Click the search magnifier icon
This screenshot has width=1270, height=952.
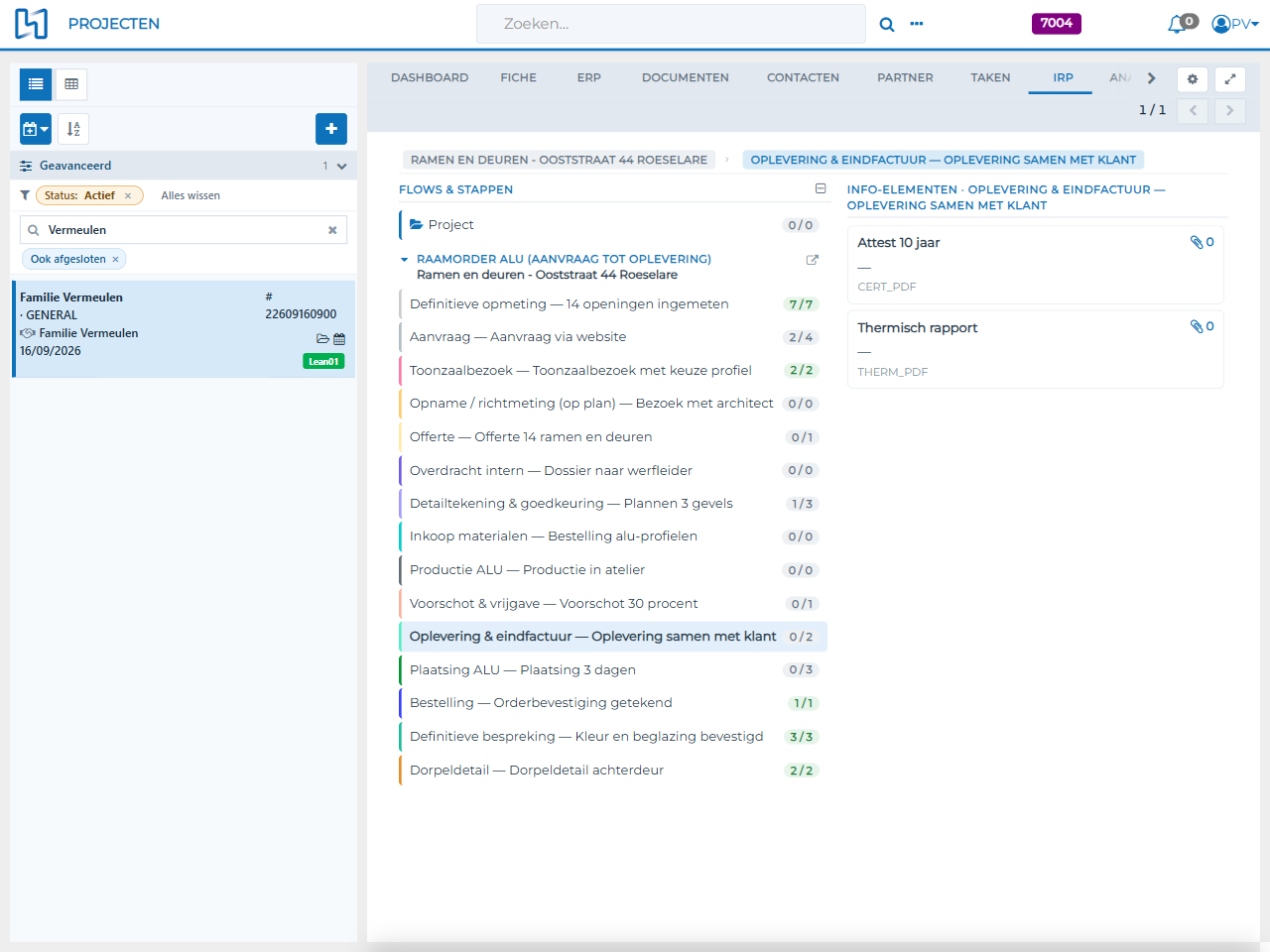(887, 24)
